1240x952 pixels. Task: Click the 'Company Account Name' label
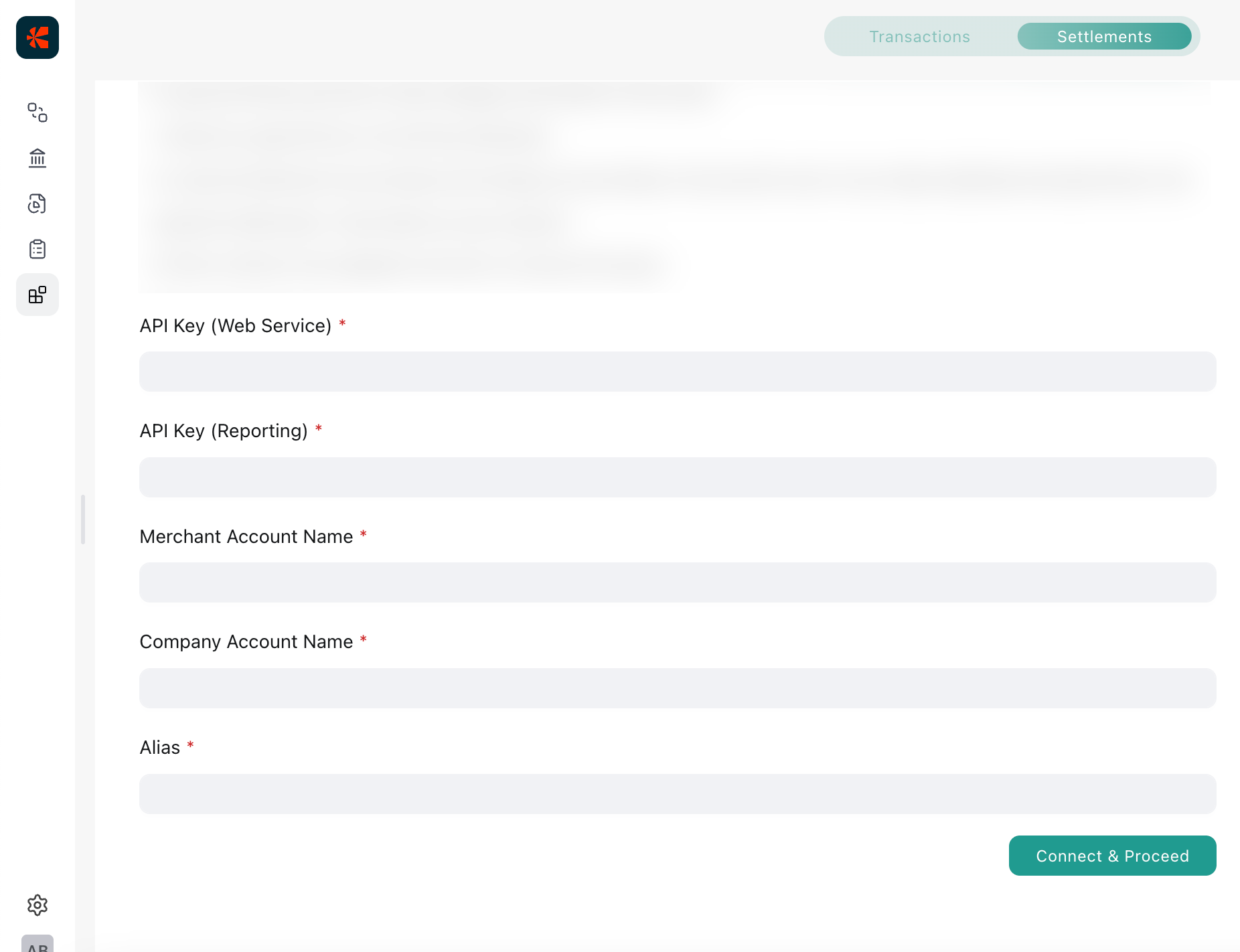246,642
